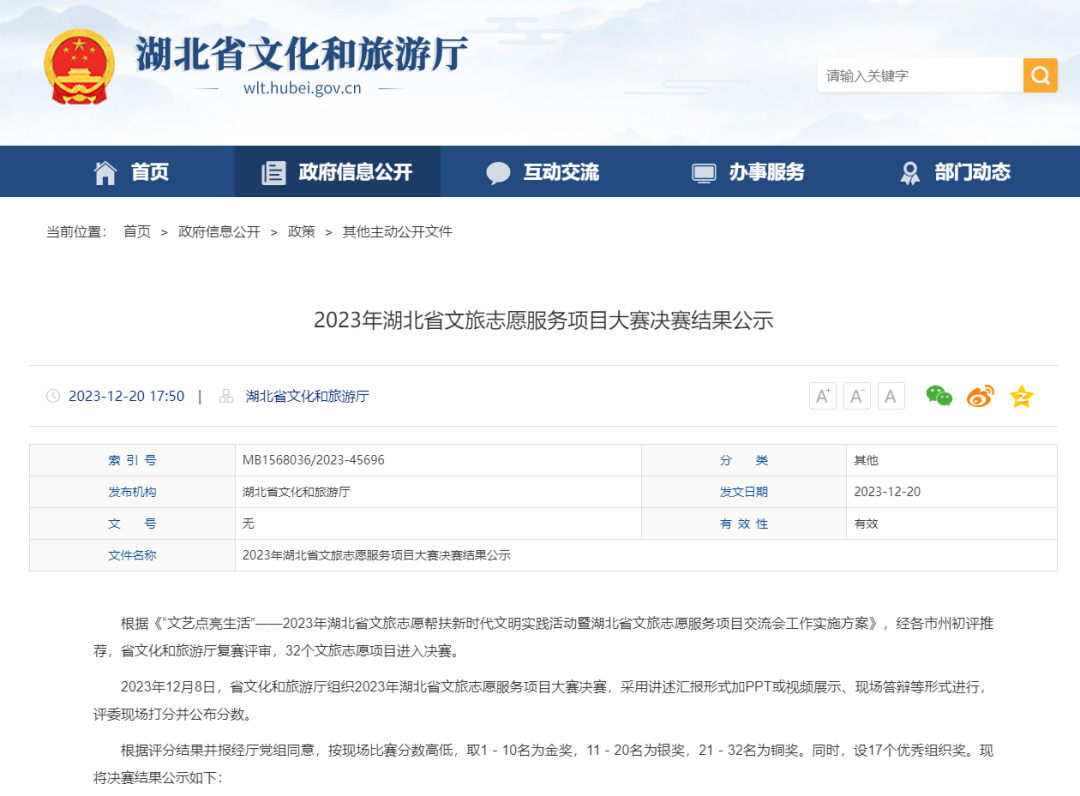Click the speech bubble icon beside 互动交流
The width and height of the screenshot is (1080, 796).
click(x=498, y=171)
